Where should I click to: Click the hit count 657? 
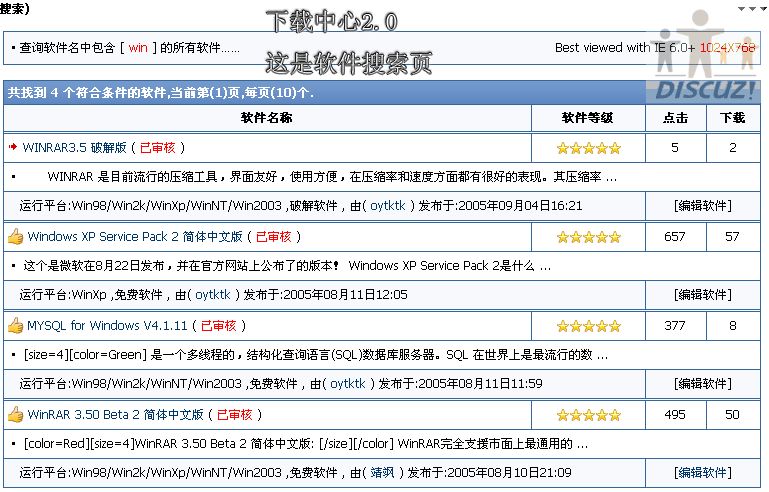pyautogui.click(x=675, y=236)
